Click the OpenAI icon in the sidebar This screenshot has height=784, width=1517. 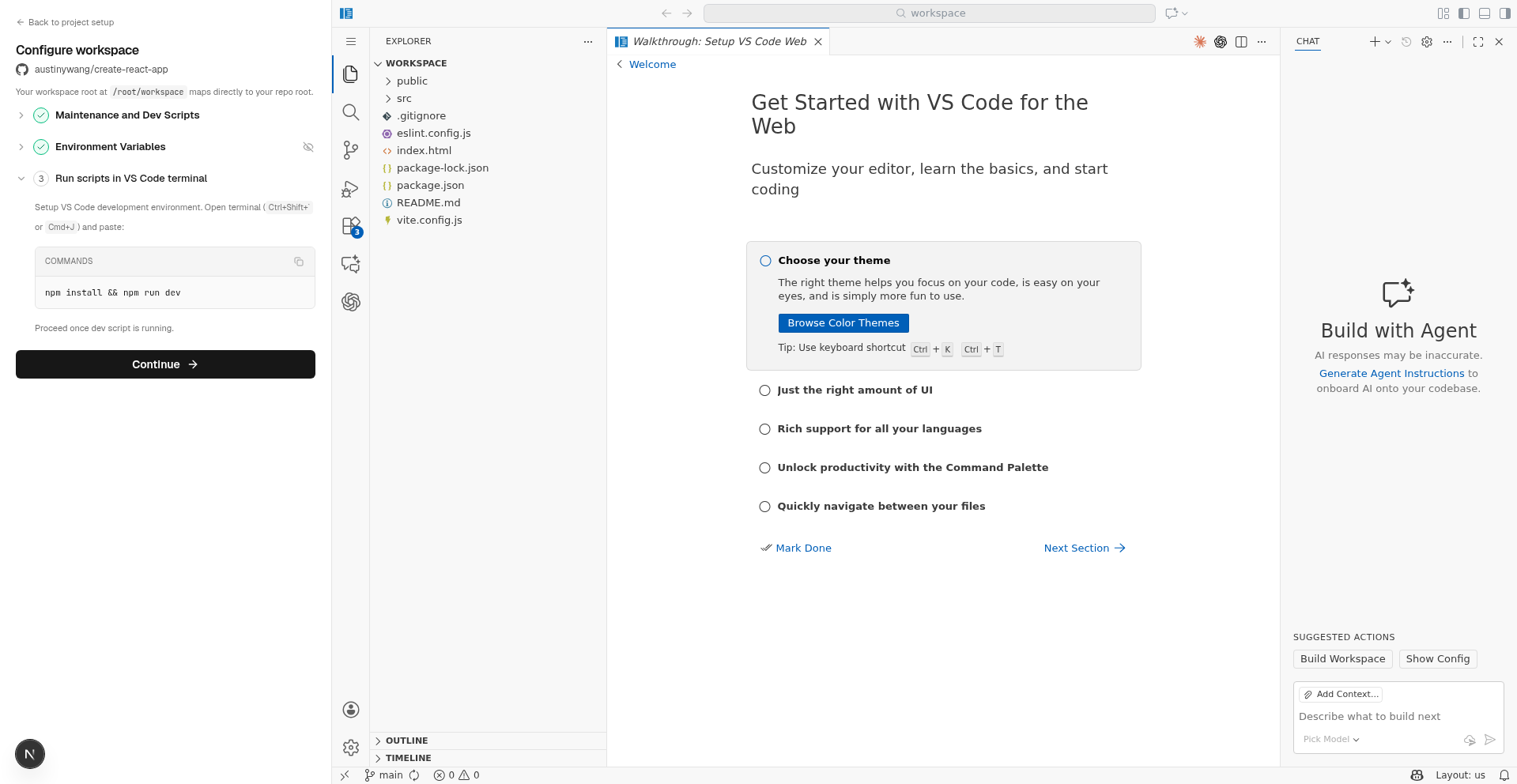pos(350,302)
